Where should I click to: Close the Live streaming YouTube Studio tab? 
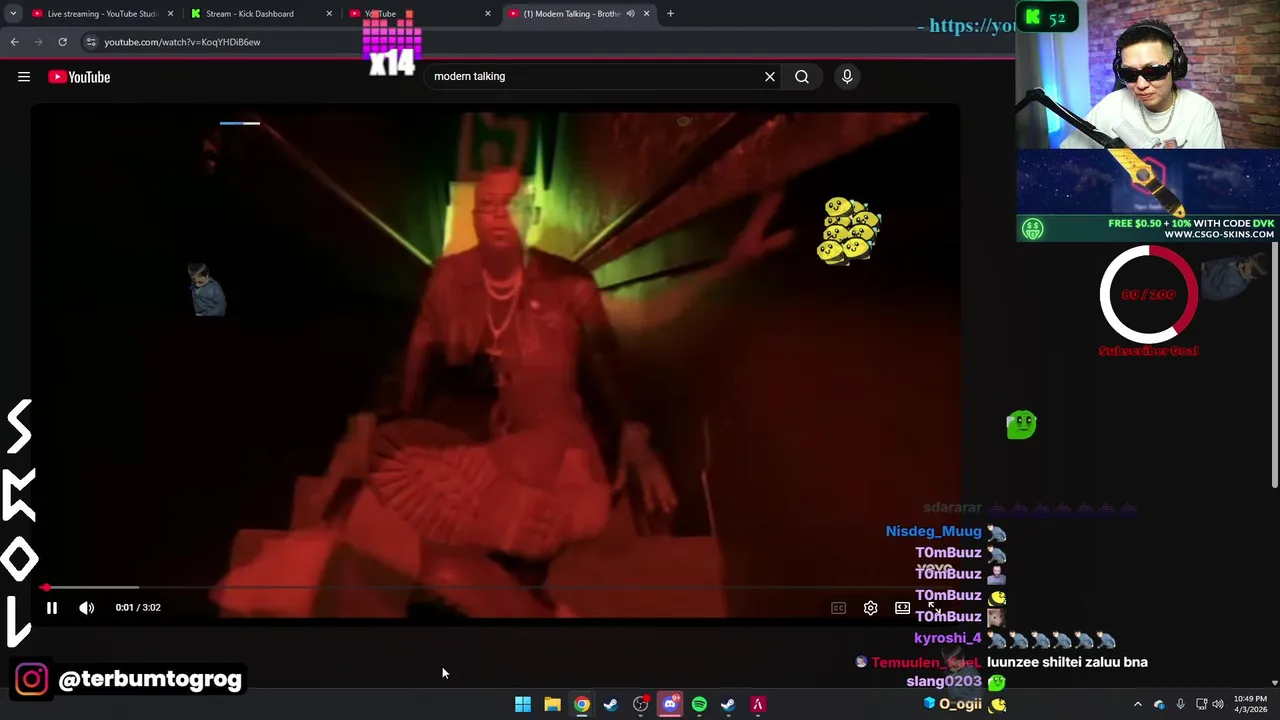[170, 14]
